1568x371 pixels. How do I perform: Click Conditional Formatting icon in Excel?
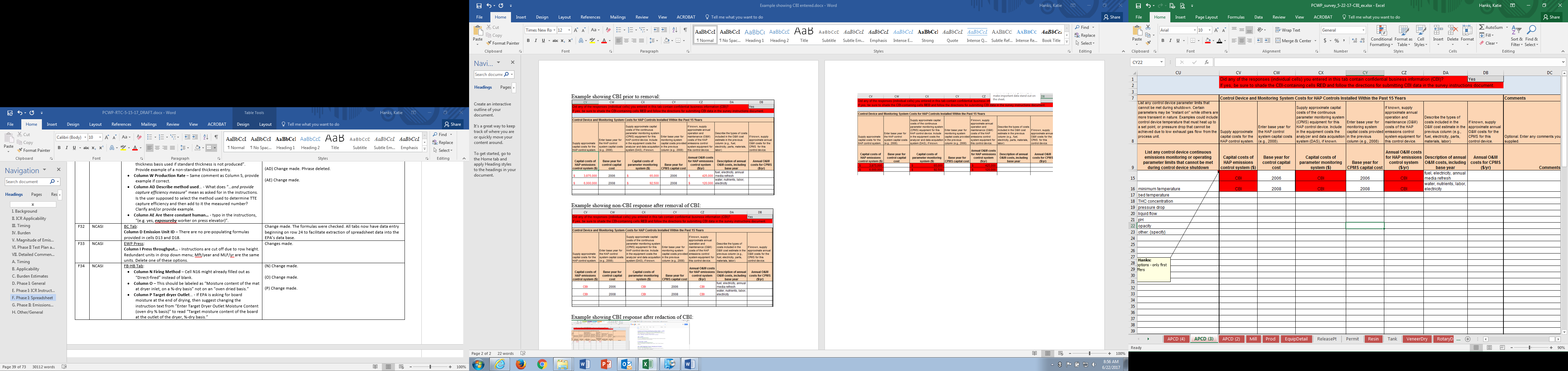(1381, 31)
